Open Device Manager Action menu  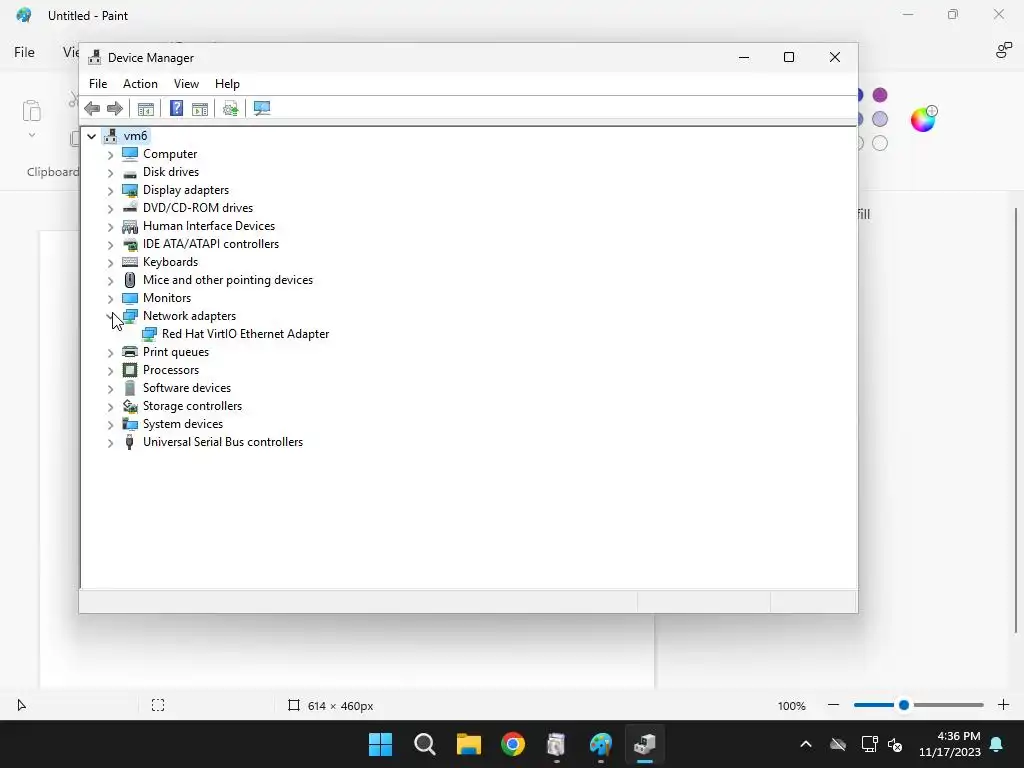(x=140, y=84)
